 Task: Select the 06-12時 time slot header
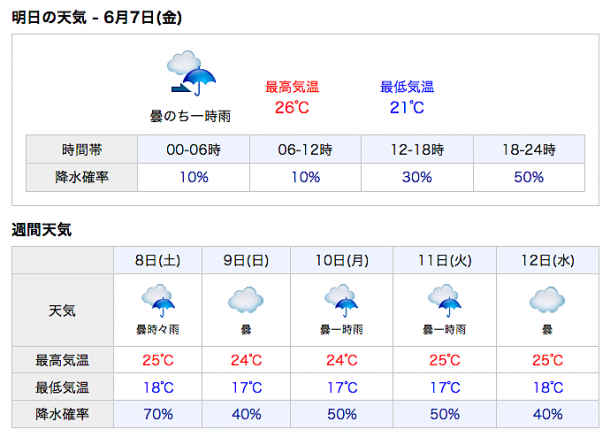(305, 149)
